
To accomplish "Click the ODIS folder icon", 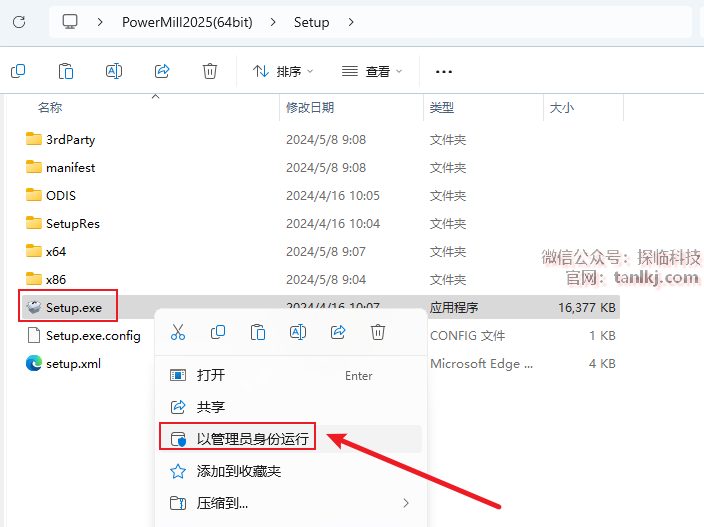I will tap(34, 195).
